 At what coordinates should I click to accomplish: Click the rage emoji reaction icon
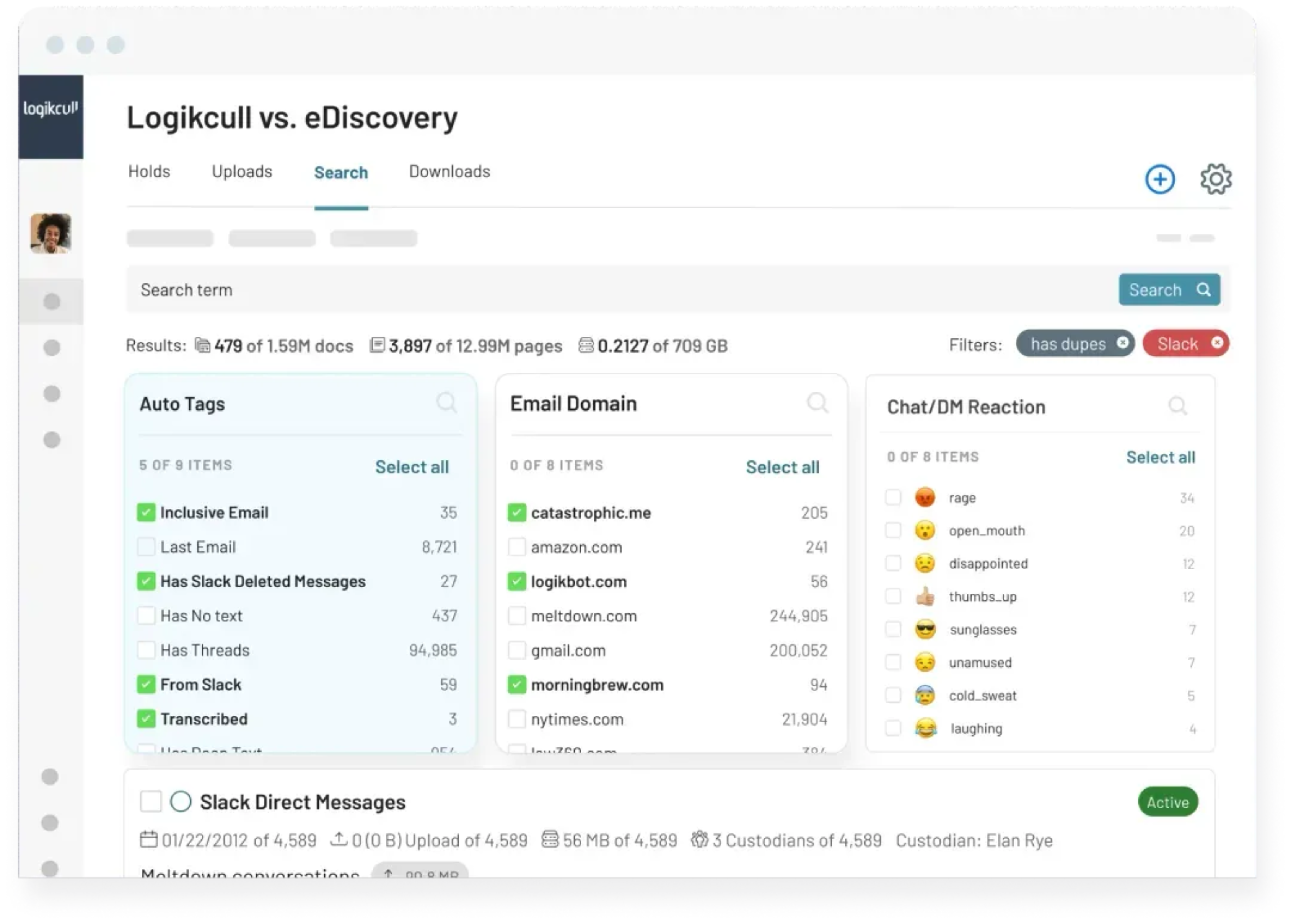925,498
